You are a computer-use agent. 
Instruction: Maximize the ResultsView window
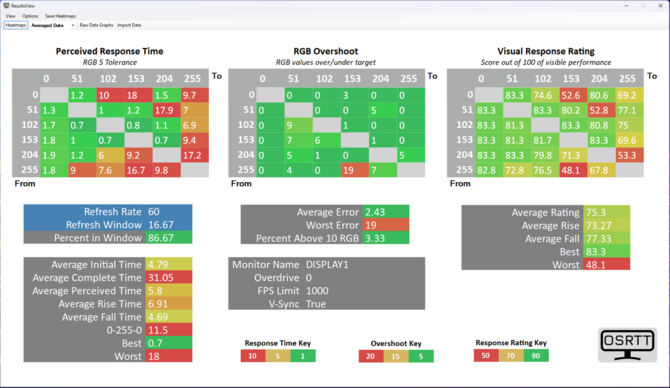point(643,6)
